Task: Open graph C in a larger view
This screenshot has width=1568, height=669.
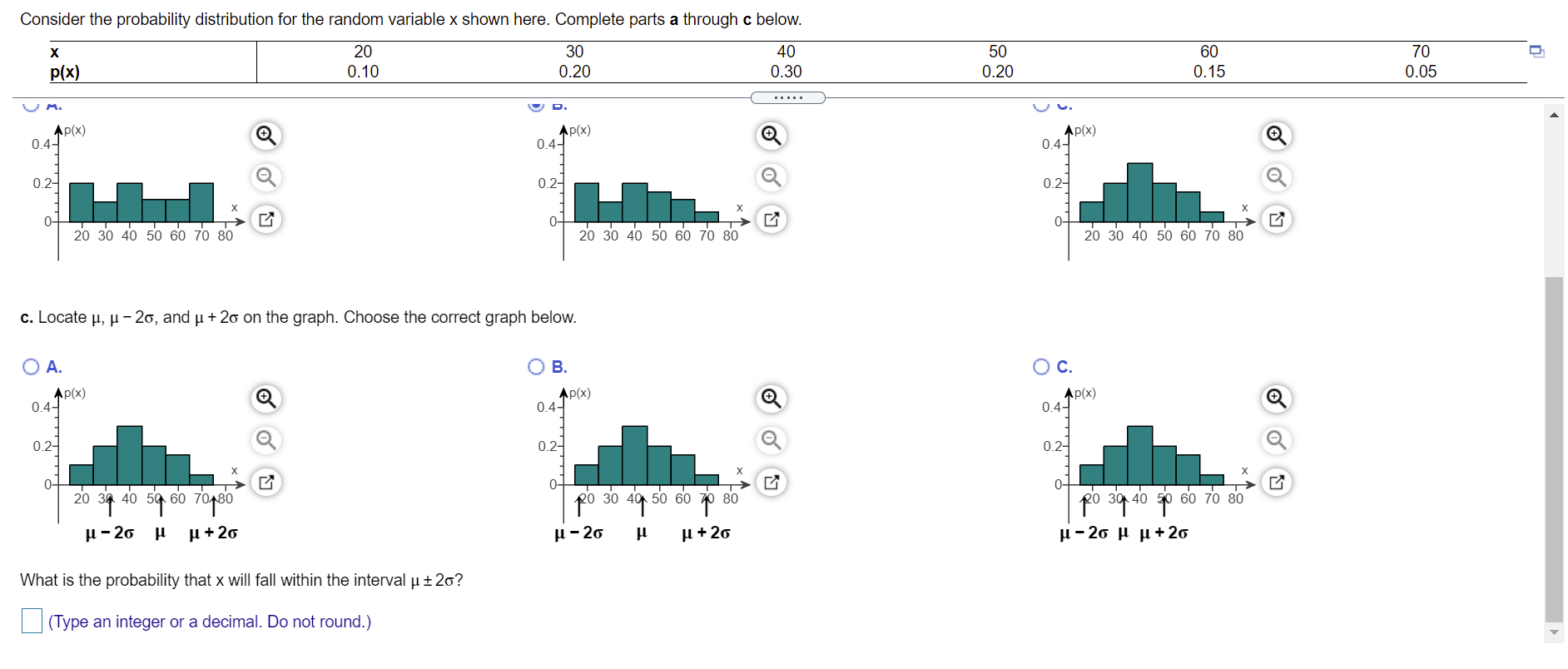Action: pyautogui.click(x=1276, y=482)
